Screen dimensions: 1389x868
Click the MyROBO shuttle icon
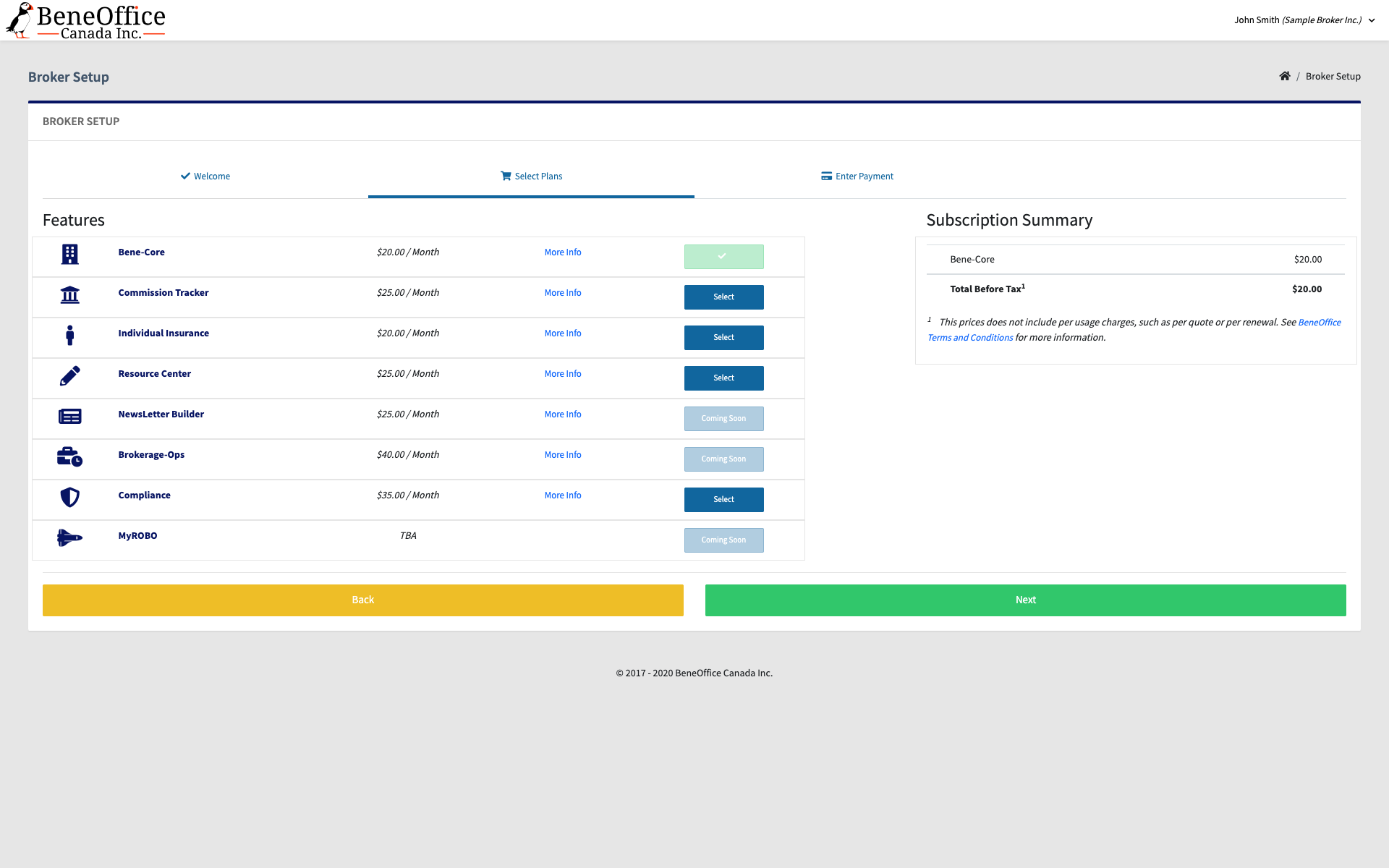pyautogui.click(x=69, y=537)
